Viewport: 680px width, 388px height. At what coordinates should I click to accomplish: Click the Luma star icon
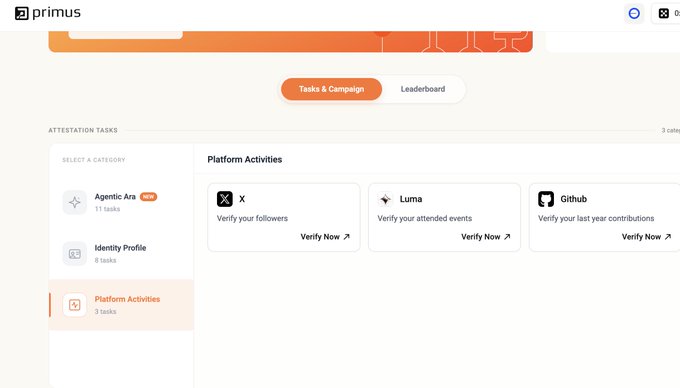tap(385, 199)
